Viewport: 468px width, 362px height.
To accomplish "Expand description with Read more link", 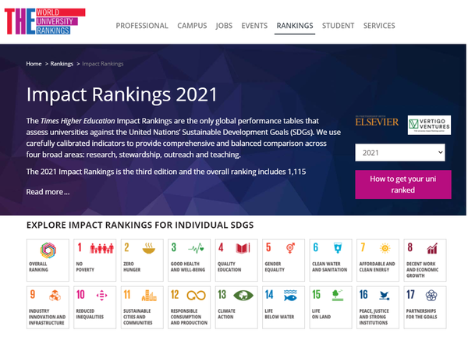I will pyautogui.click(x=48, y=192).
